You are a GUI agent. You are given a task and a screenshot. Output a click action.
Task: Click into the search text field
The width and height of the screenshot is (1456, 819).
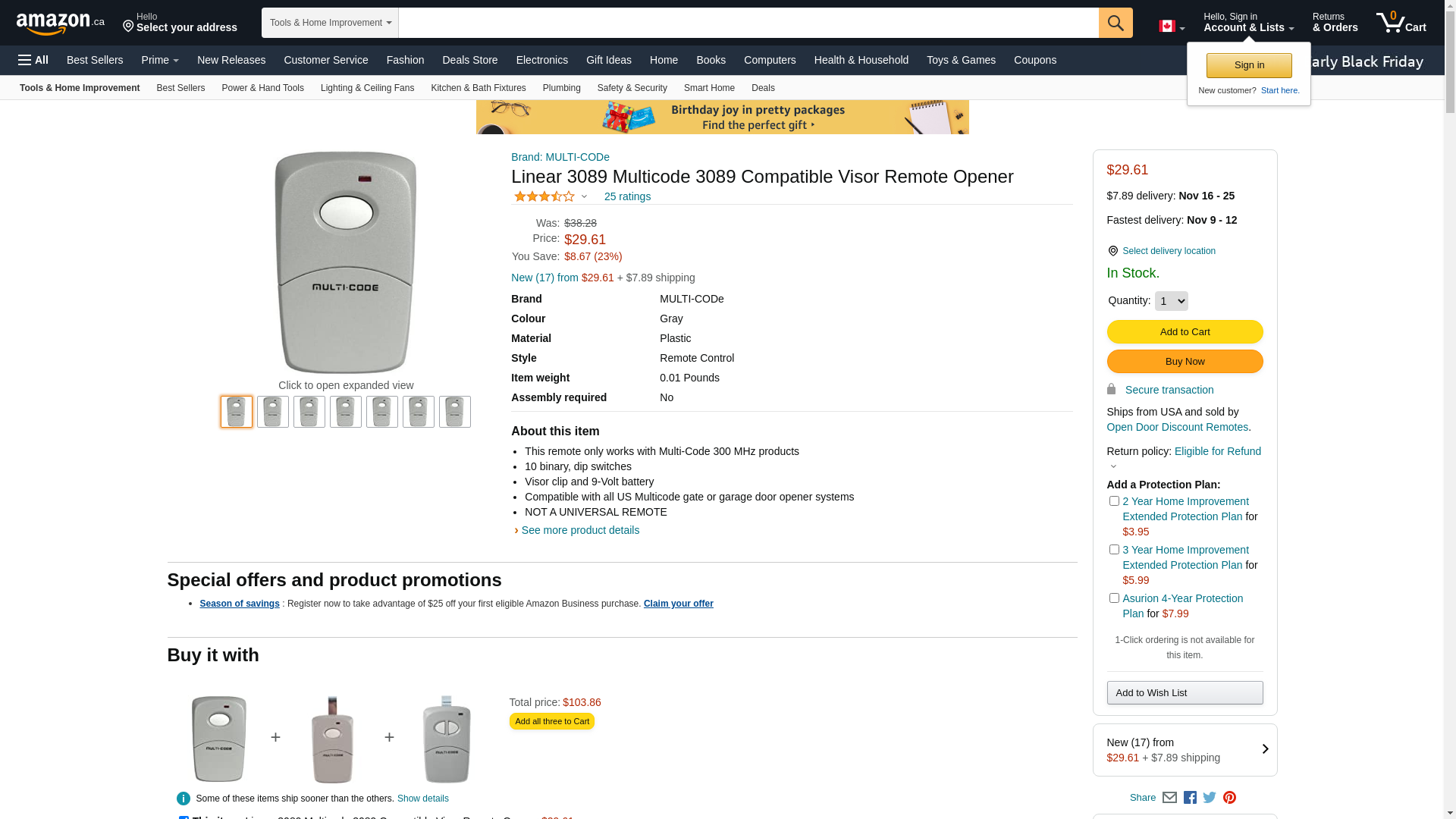[748, 23]
